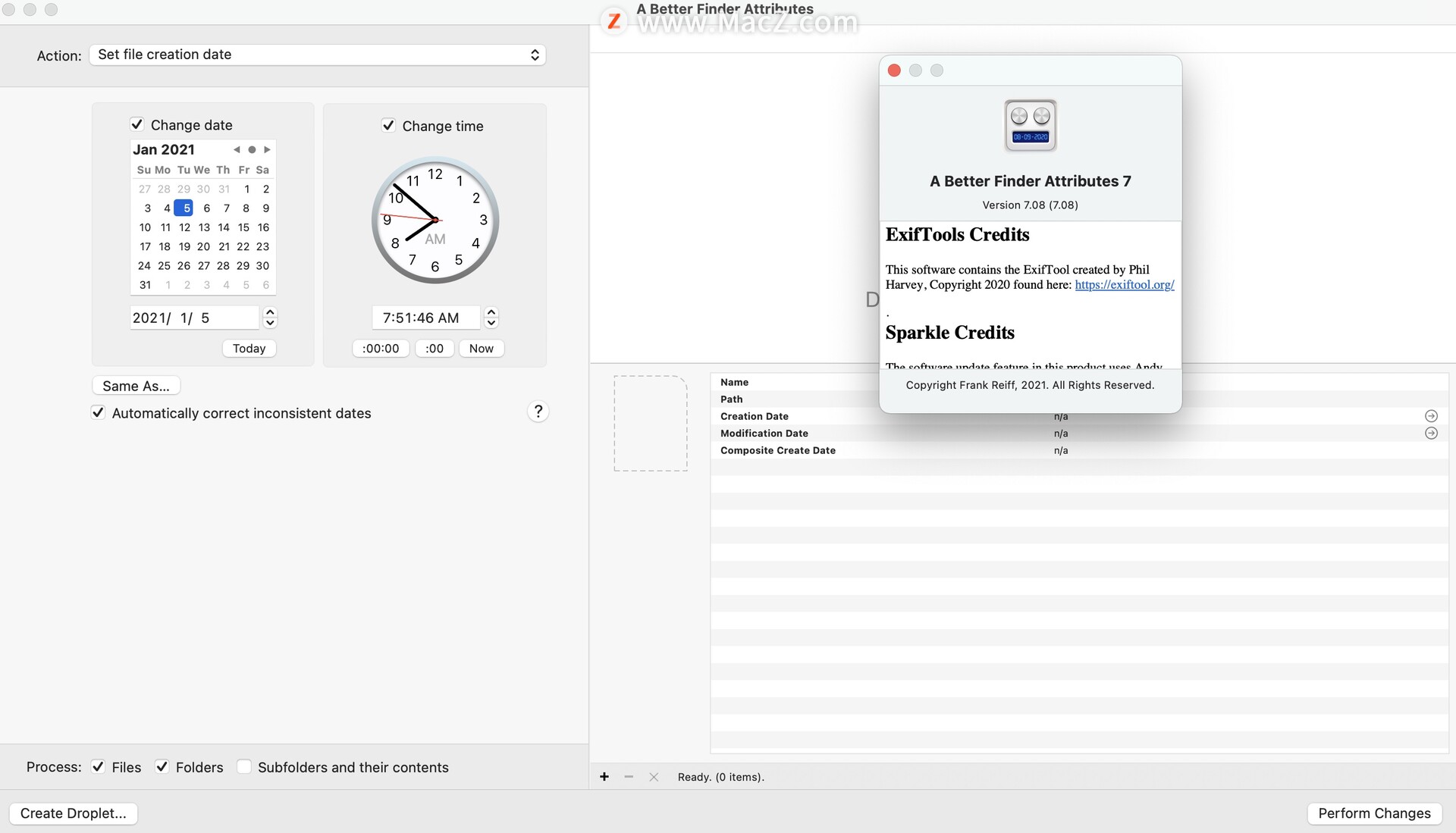Select January 31 in the calendar
The image size is (1456, 833).
(x=145, y=285)
